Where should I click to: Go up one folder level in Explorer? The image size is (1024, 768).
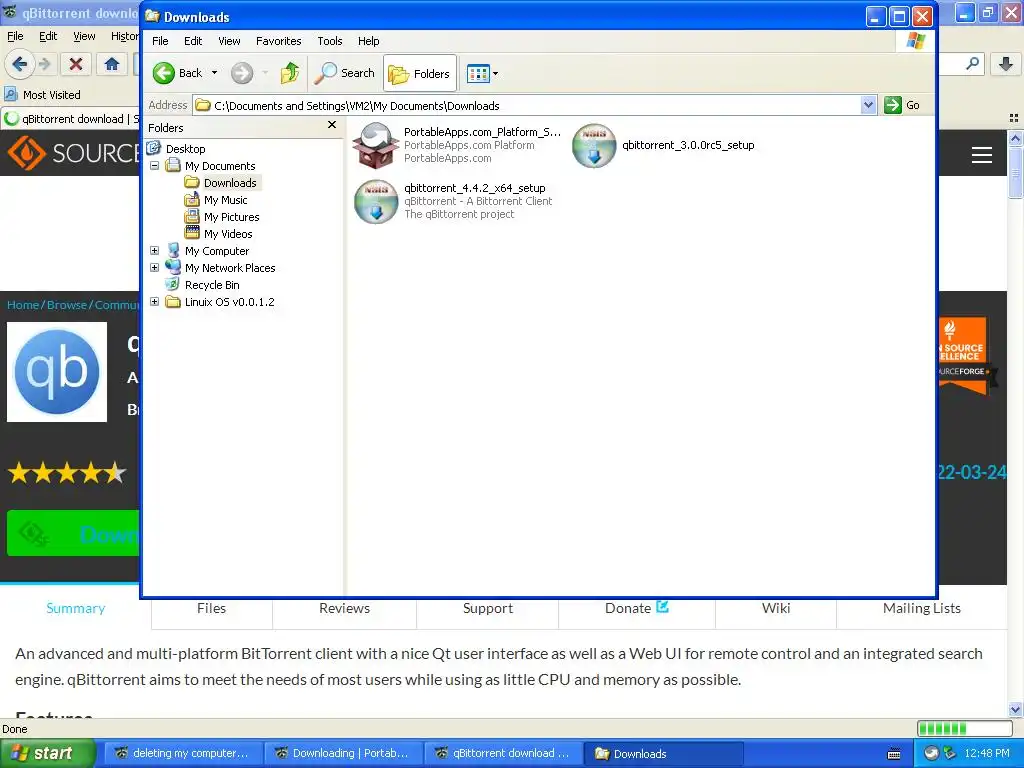290,73
